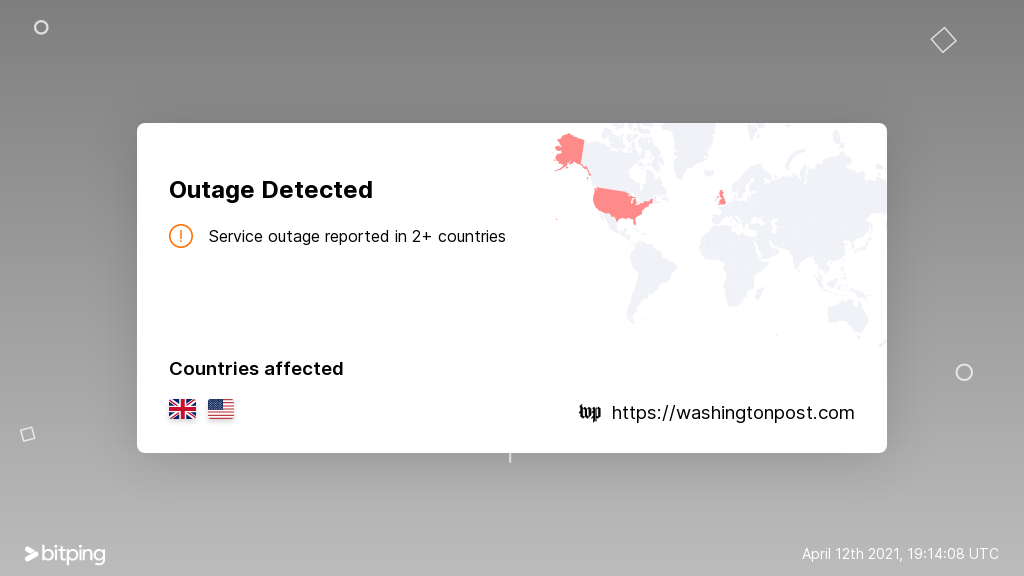Click the diamond shape in top corner

pos(944,40)
